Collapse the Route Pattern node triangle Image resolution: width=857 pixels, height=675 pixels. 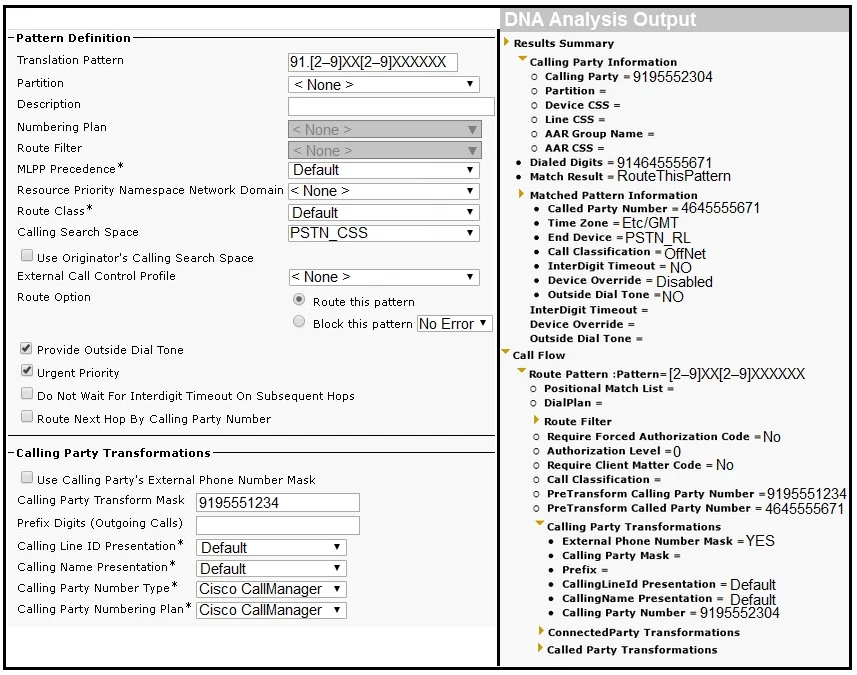click(522, 372)
